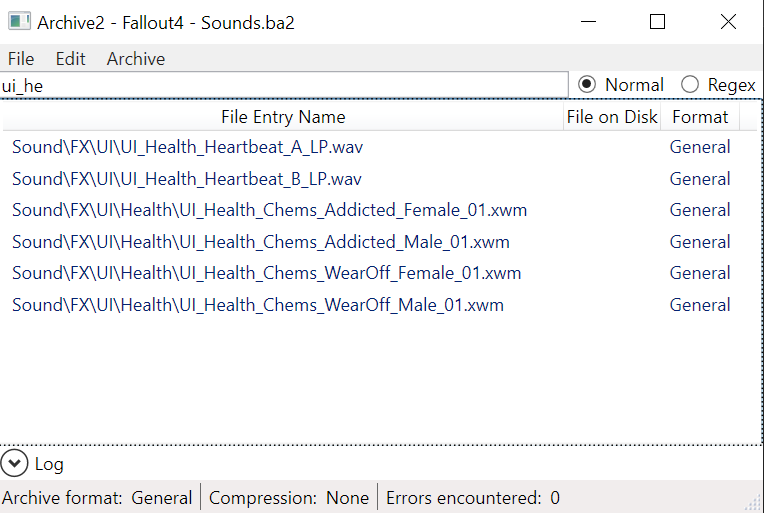Maximize the Archive2 window
The image size is (764, 513).
(x=657, y=22)
